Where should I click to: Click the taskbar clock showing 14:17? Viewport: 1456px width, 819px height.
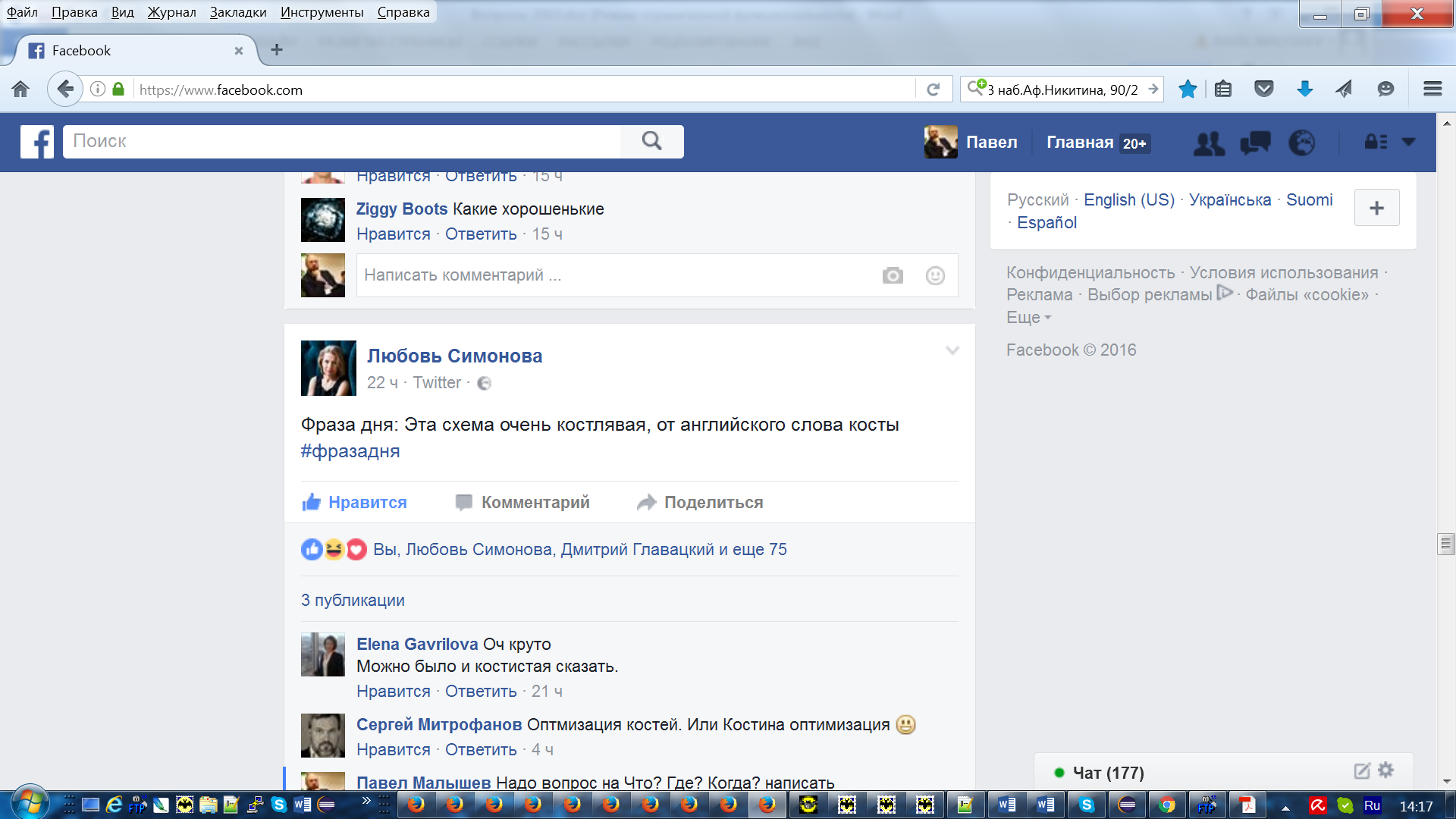pos(1416,806)
